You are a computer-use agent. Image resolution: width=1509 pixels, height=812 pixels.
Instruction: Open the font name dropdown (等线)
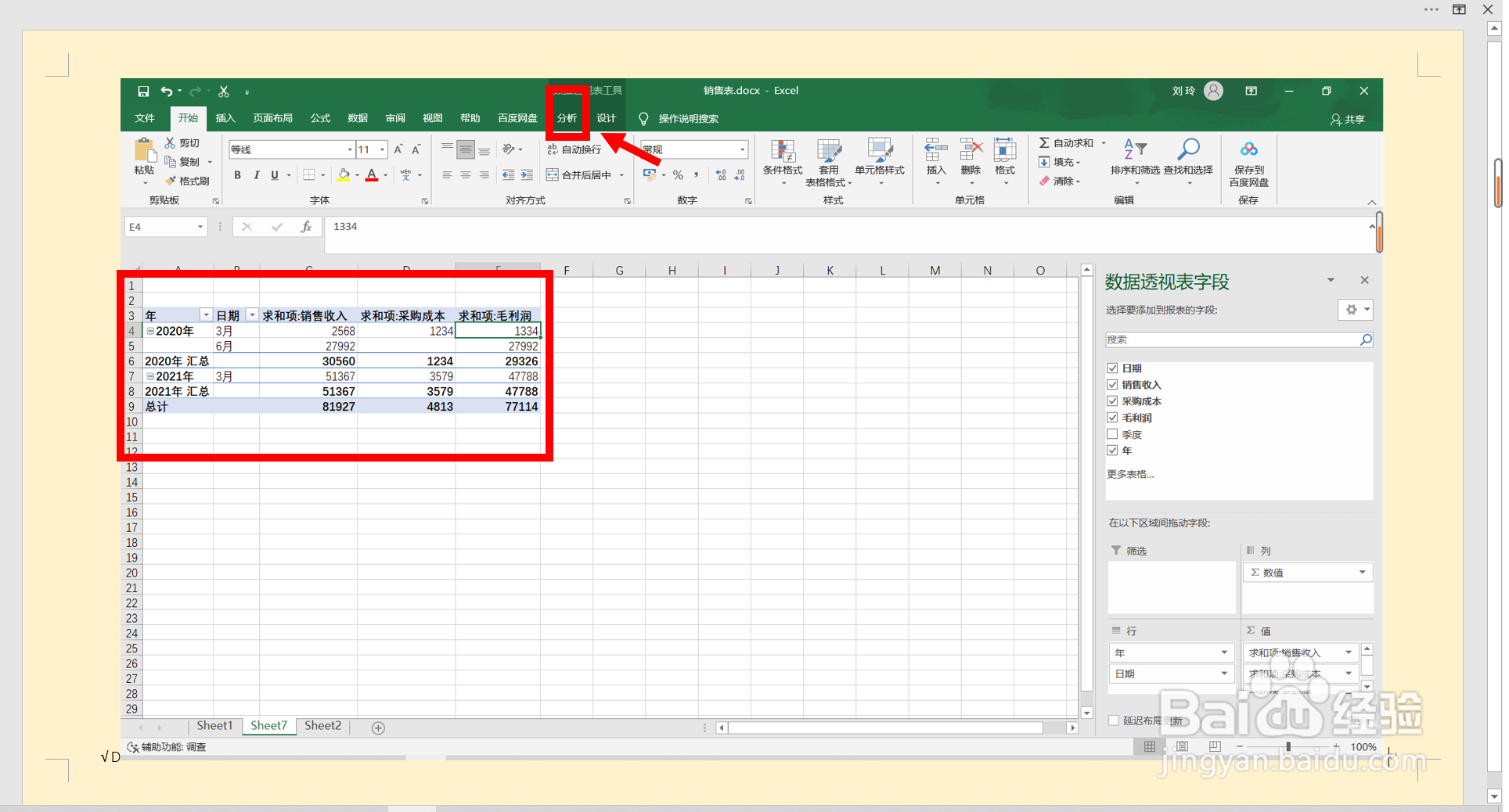350,149
